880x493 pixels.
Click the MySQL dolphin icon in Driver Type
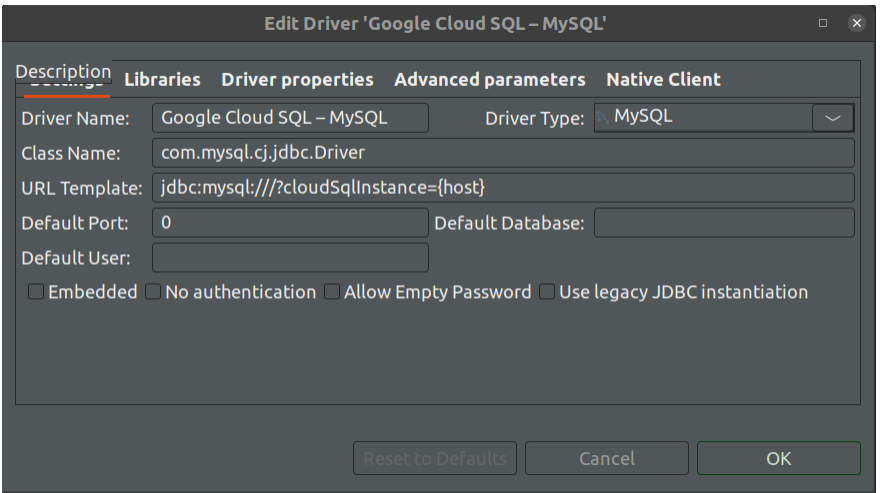coord(602,117)
